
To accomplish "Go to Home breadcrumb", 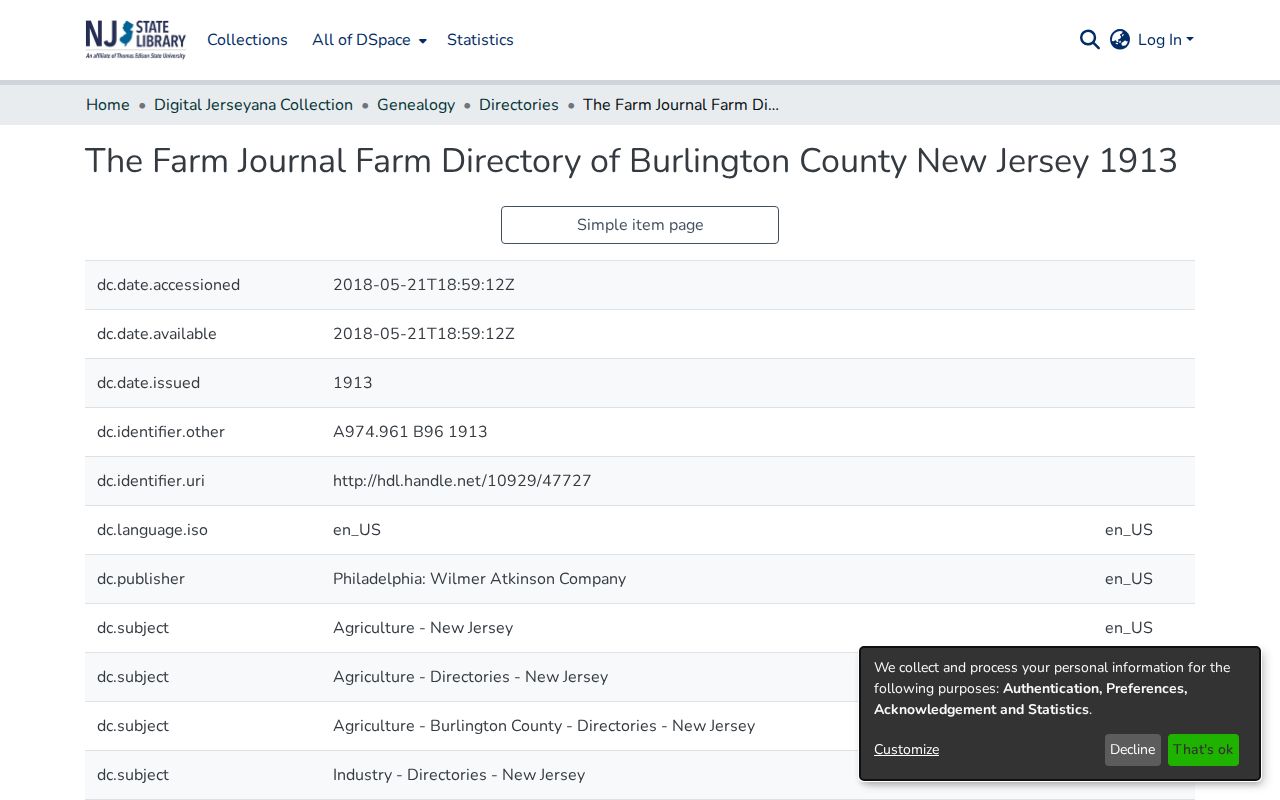I will [x=108, y=105].
